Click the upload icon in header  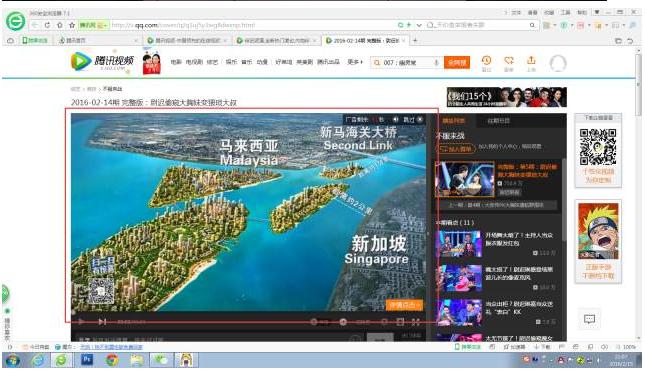pyautogui.click(x=531, y=61)
